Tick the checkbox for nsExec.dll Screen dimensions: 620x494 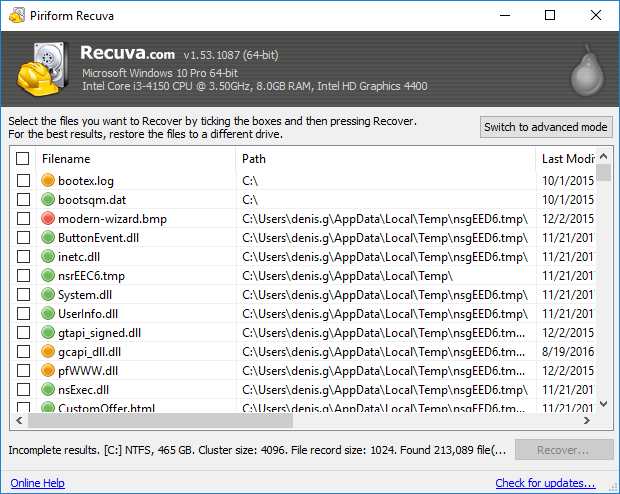pyautogui.click(x=23, y=389)
